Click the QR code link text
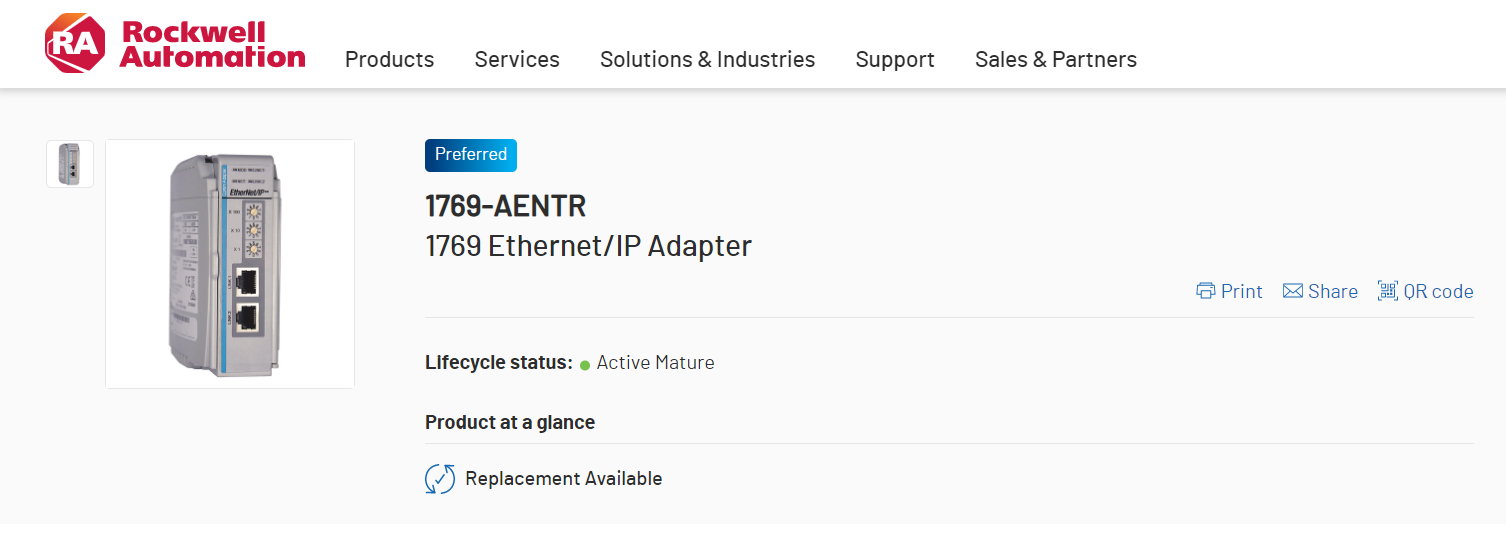 click(1438, 291)
